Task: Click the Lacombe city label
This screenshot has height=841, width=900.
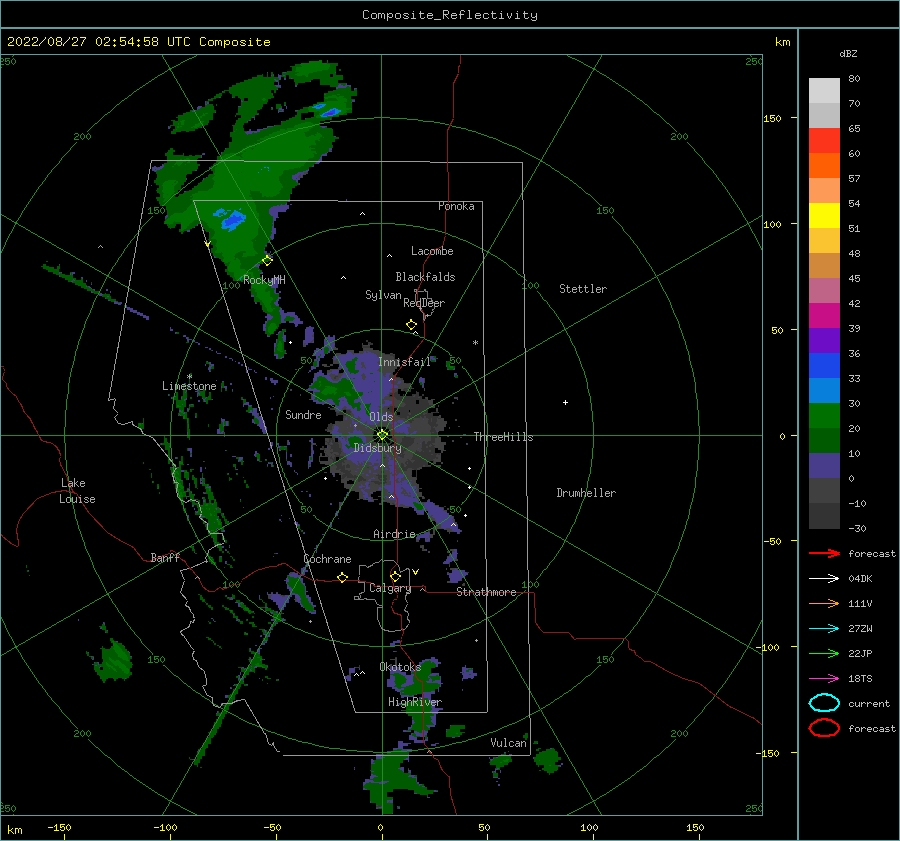Action: pyautogui.click(x=432, y=251)
